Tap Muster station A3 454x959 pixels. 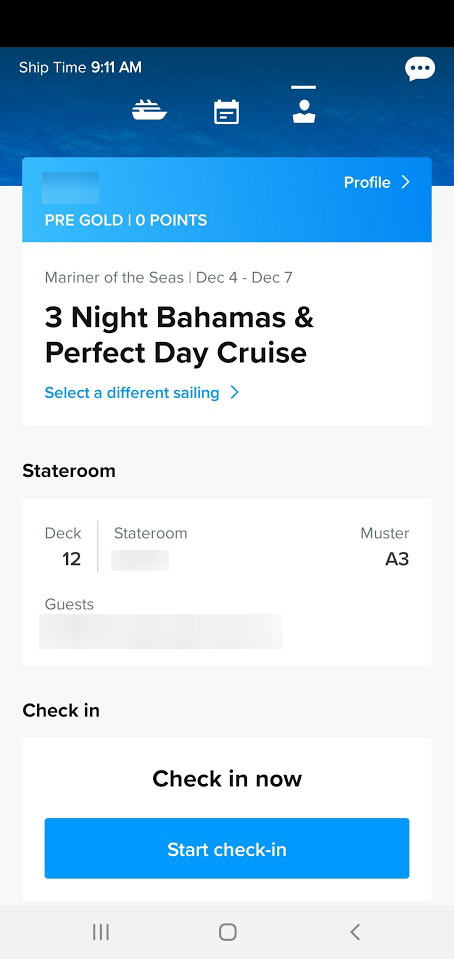[x=385, y=546]
